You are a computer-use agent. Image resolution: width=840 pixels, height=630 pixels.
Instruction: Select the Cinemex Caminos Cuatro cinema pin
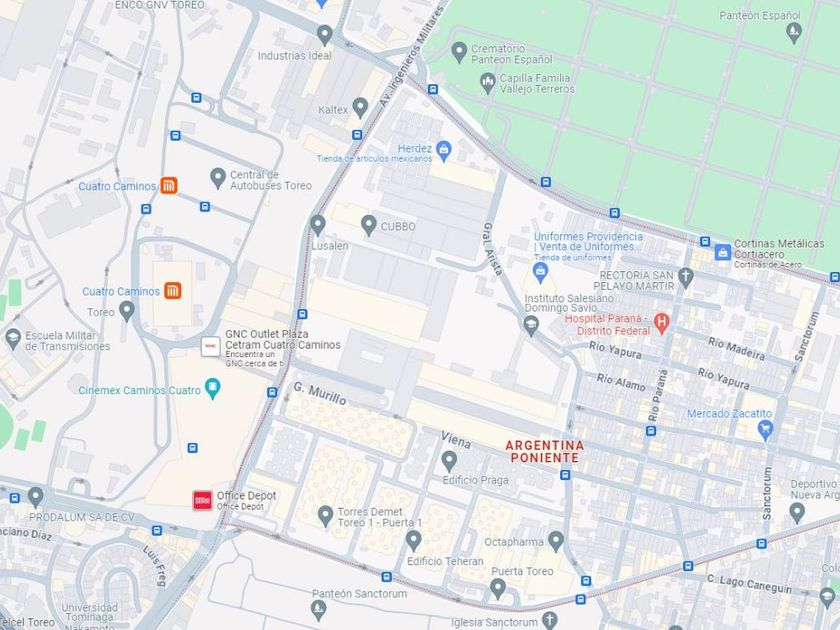point(213,389)
